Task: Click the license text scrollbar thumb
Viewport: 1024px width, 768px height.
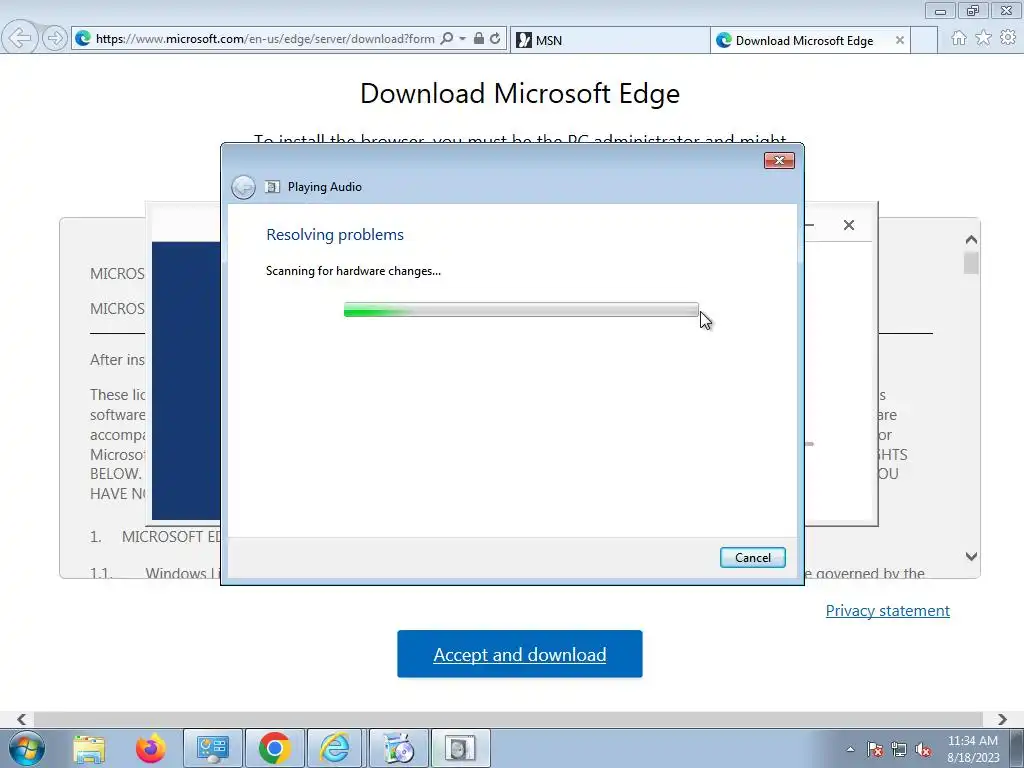Action: click(971, 263)
